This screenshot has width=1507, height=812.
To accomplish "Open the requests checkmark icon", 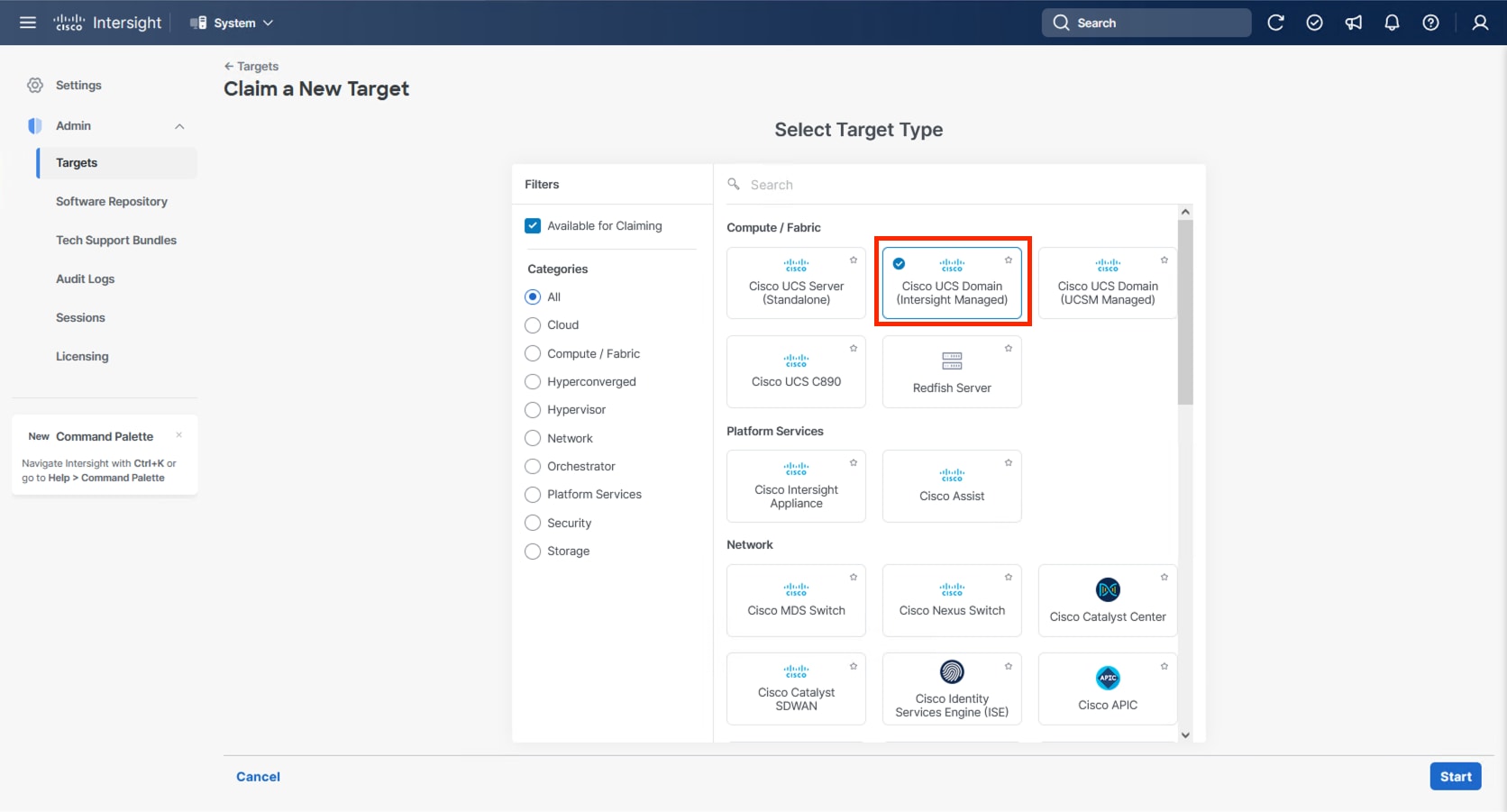I will click(1314, 23).
